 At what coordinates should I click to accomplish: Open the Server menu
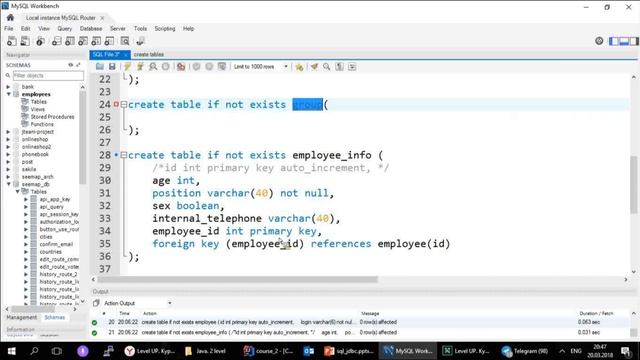118,29
